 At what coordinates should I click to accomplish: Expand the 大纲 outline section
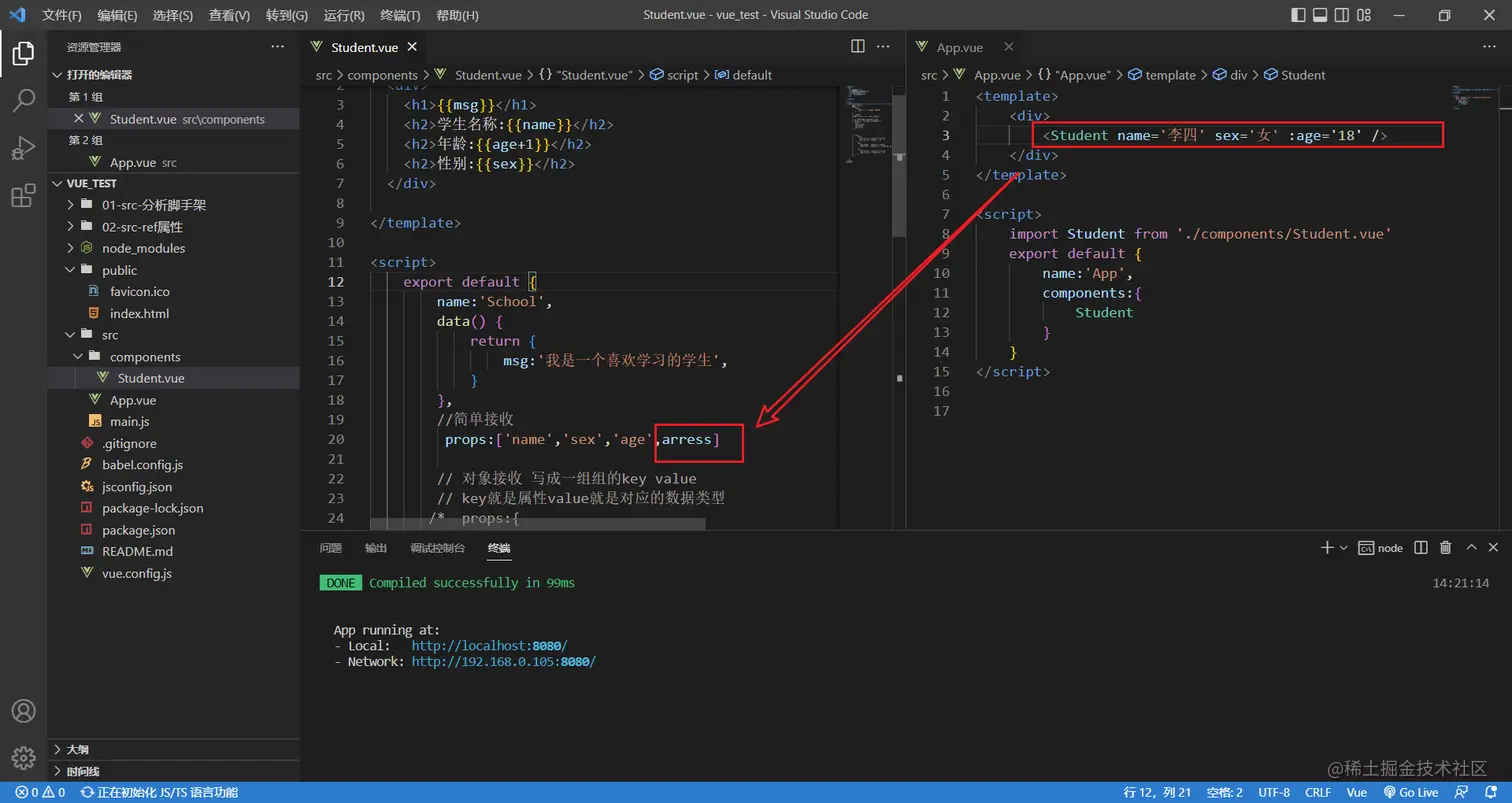56,749
